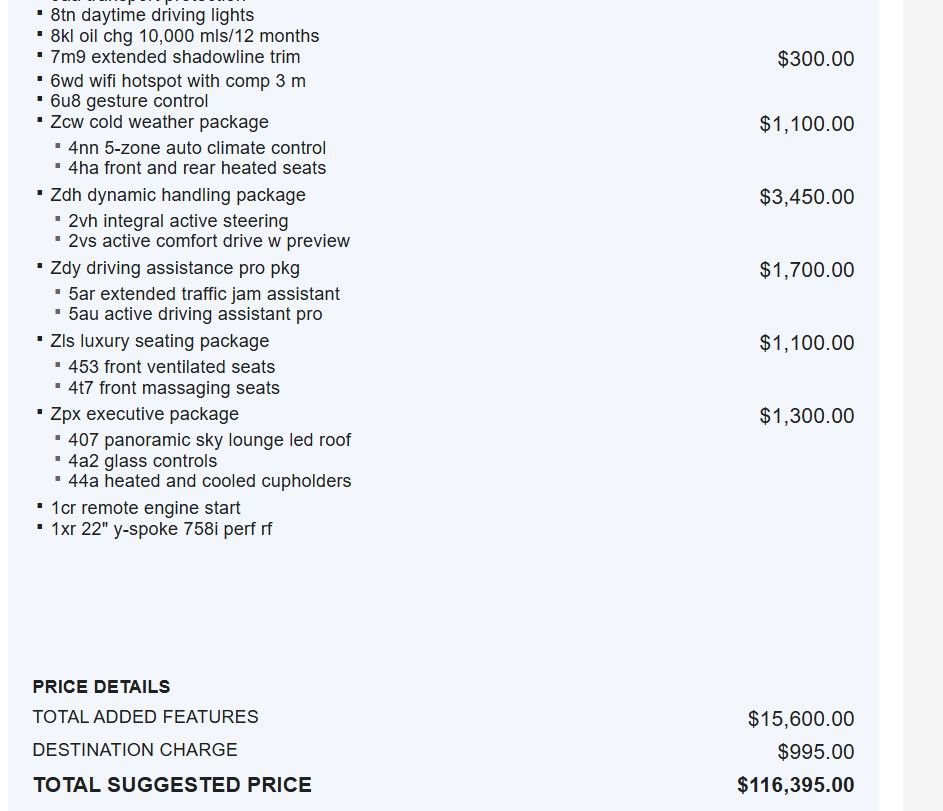Click 407 panoramic sky lounge led roof

tap(209, 440)
